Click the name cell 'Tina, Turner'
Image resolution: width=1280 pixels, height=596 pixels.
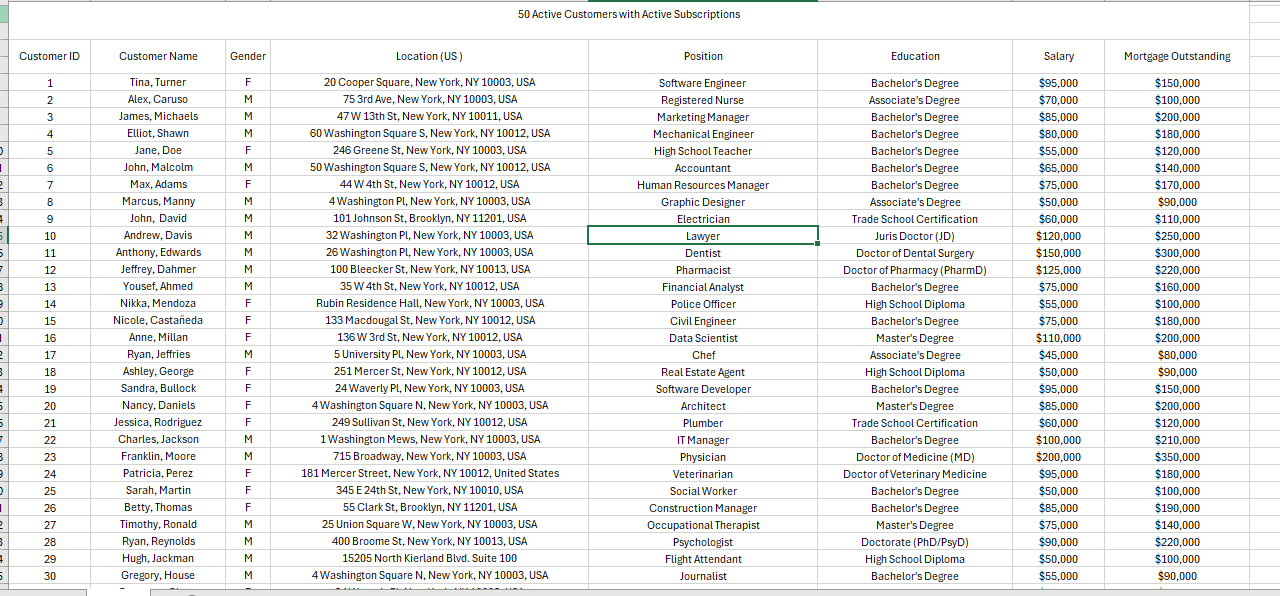click(x=158, y=82)
